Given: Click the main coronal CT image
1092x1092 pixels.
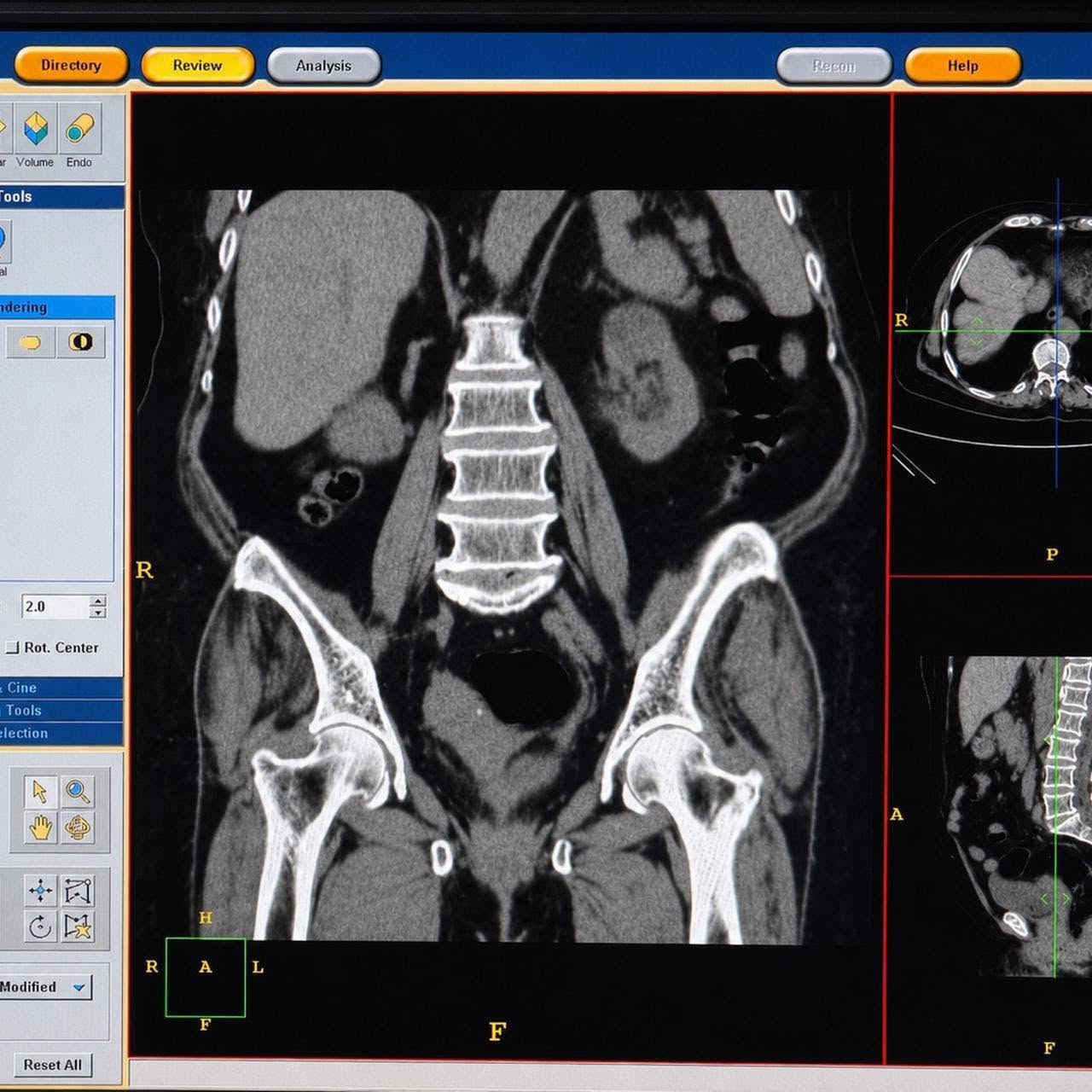Looking at the screenshot, I should coord(509,566).
